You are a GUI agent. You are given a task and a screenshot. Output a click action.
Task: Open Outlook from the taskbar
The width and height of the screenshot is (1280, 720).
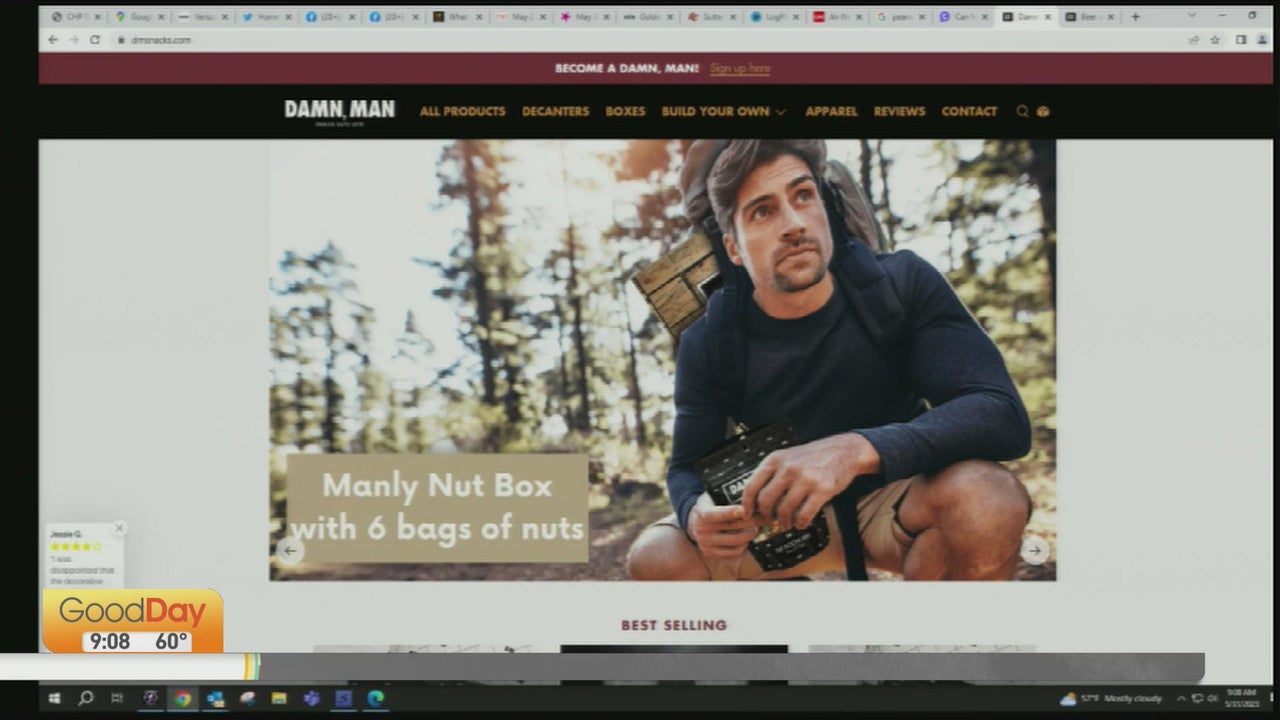pos(215,698)
